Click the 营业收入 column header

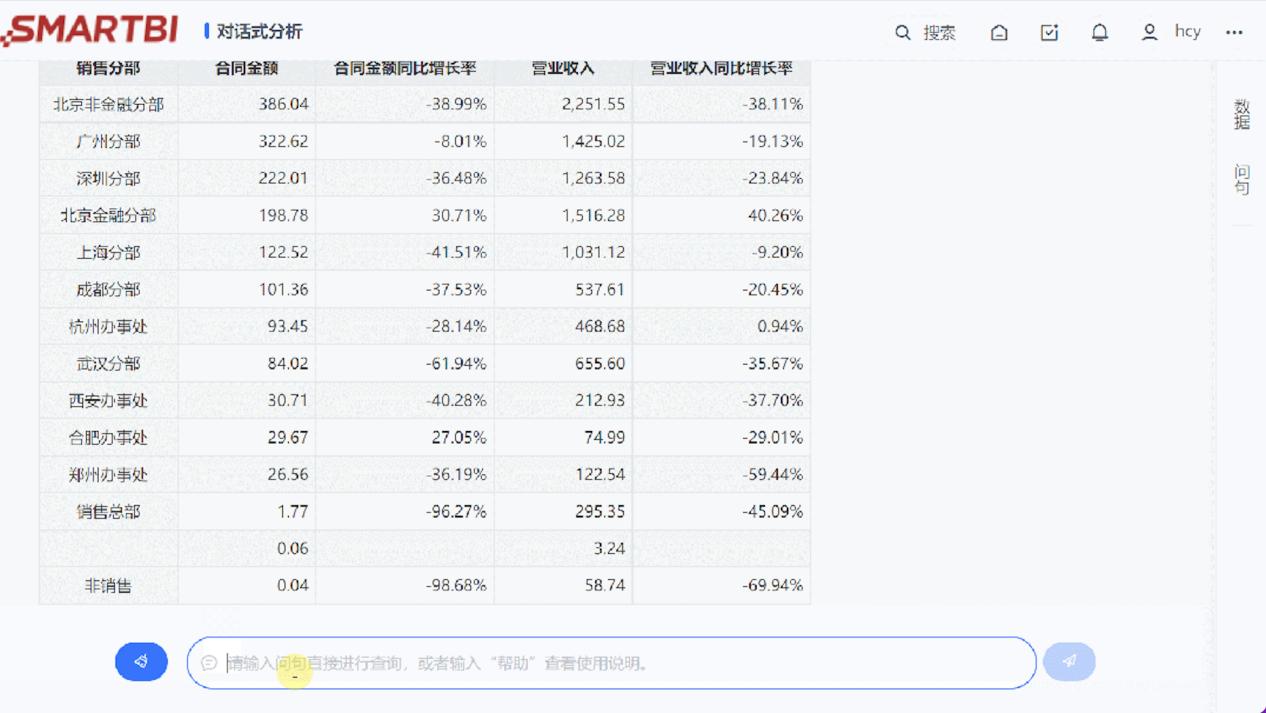click(563, 69)
